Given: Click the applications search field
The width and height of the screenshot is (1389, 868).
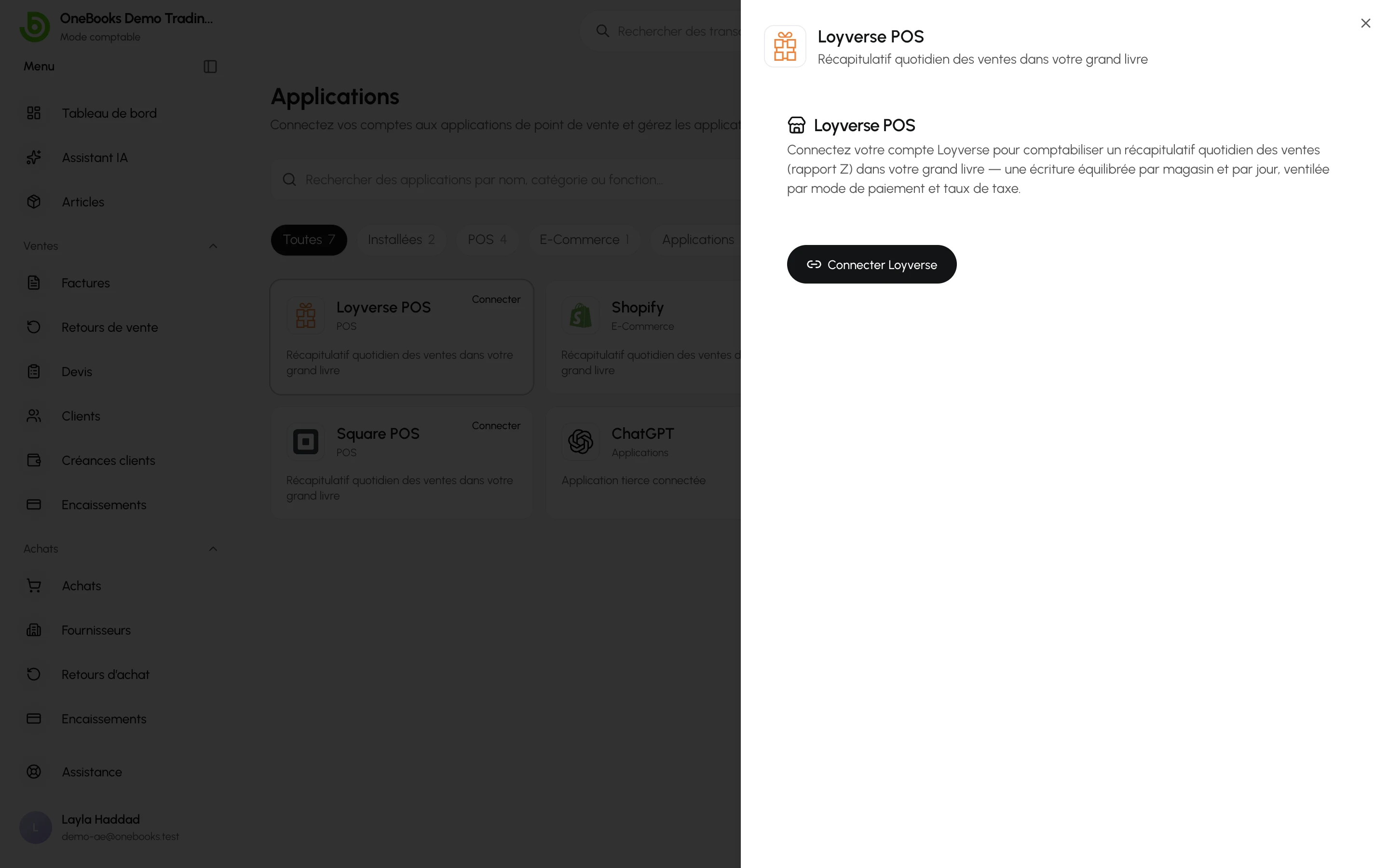Looking at the screenshot, I should point(505,180).
